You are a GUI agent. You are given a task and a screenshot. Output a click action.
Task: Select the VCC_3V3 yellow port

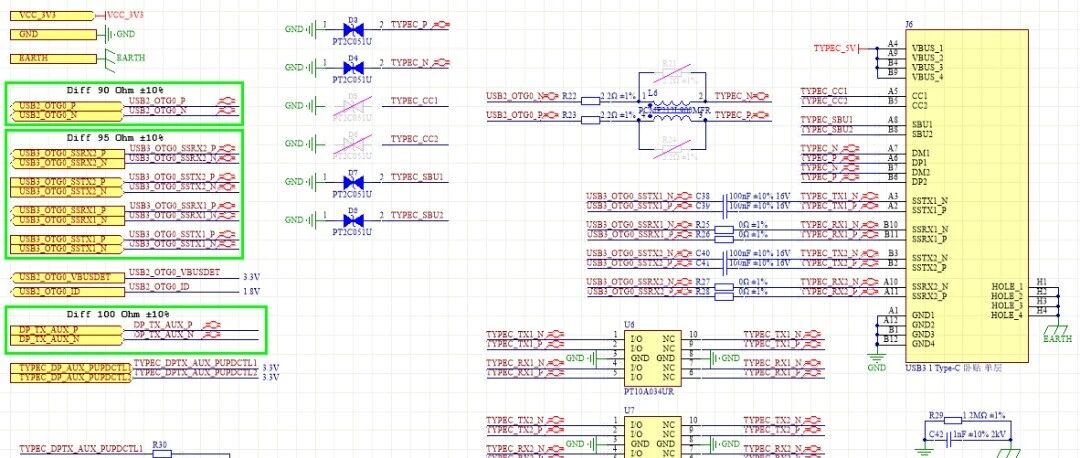(54, 15)
